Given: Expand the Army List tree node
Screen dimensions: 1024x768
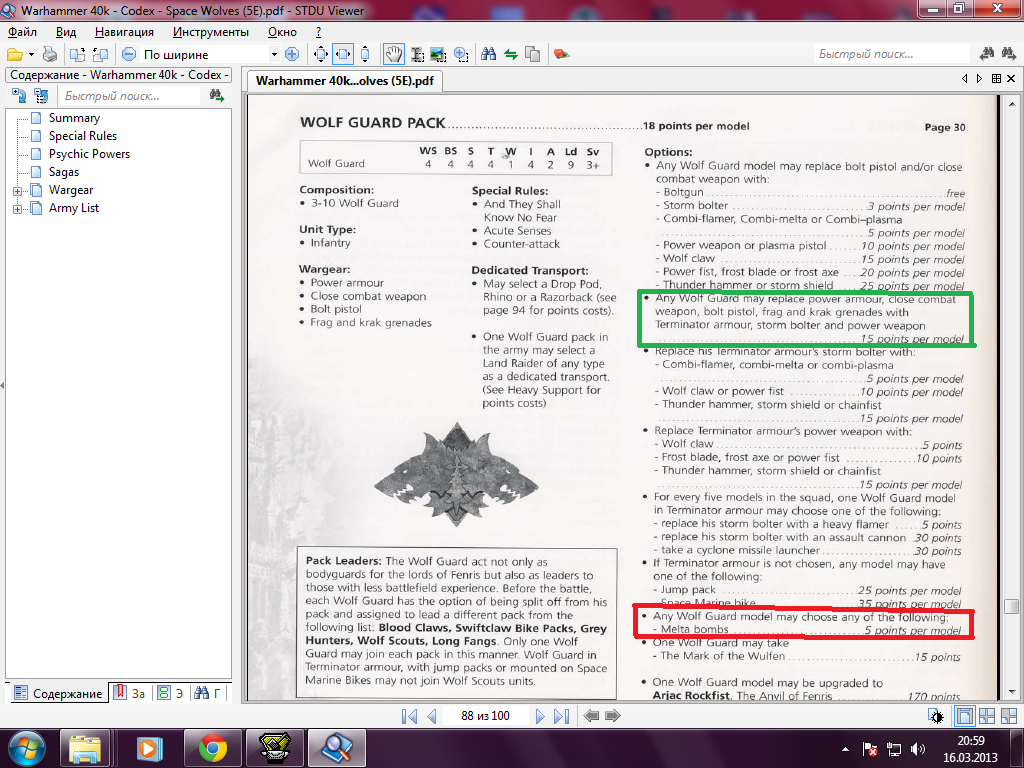Looking at the screenshot, I should [x=18, y=209].
